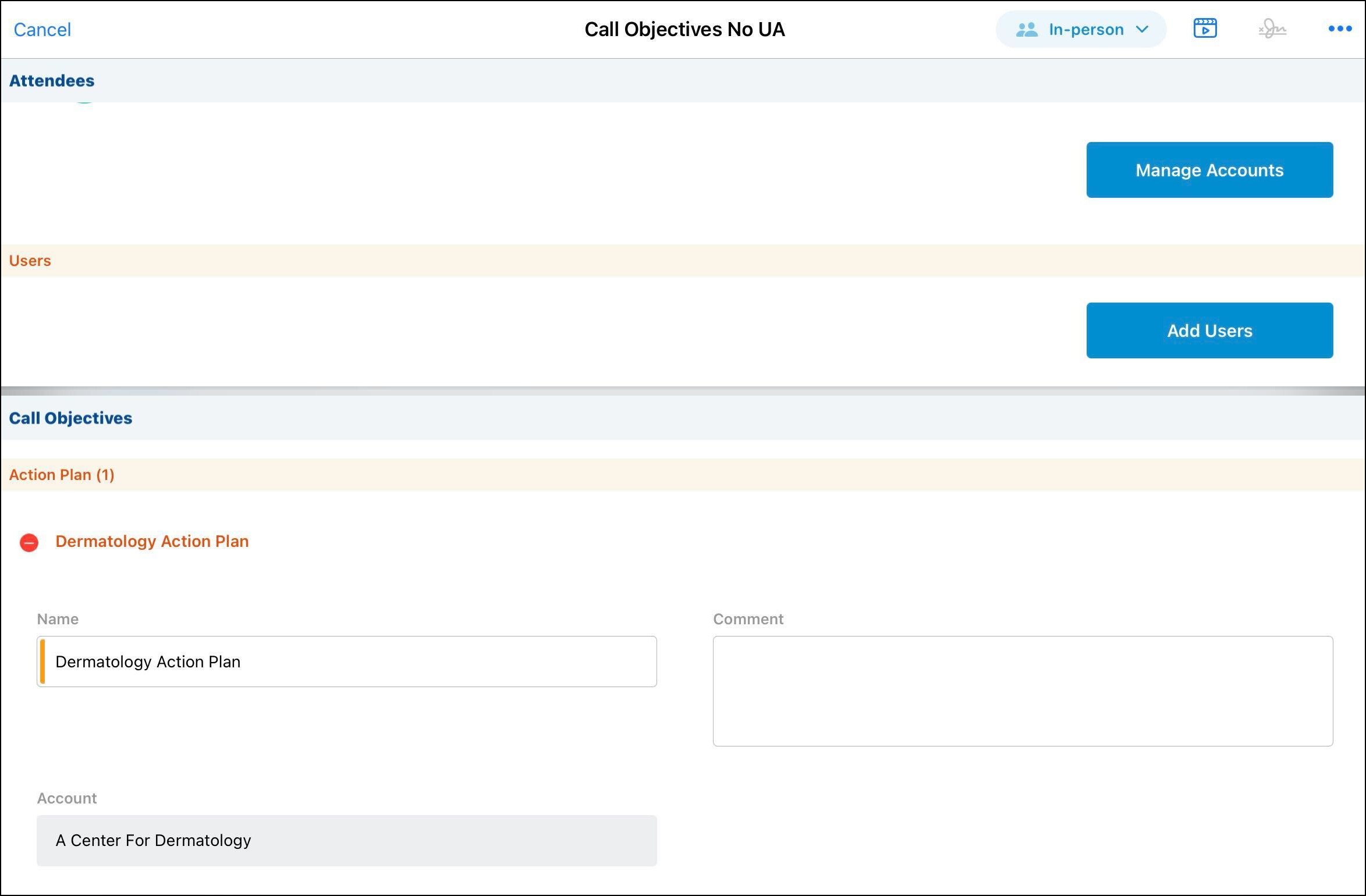
Task: Click the chevron arrow next to In-person
Action: click(1142, 30)
